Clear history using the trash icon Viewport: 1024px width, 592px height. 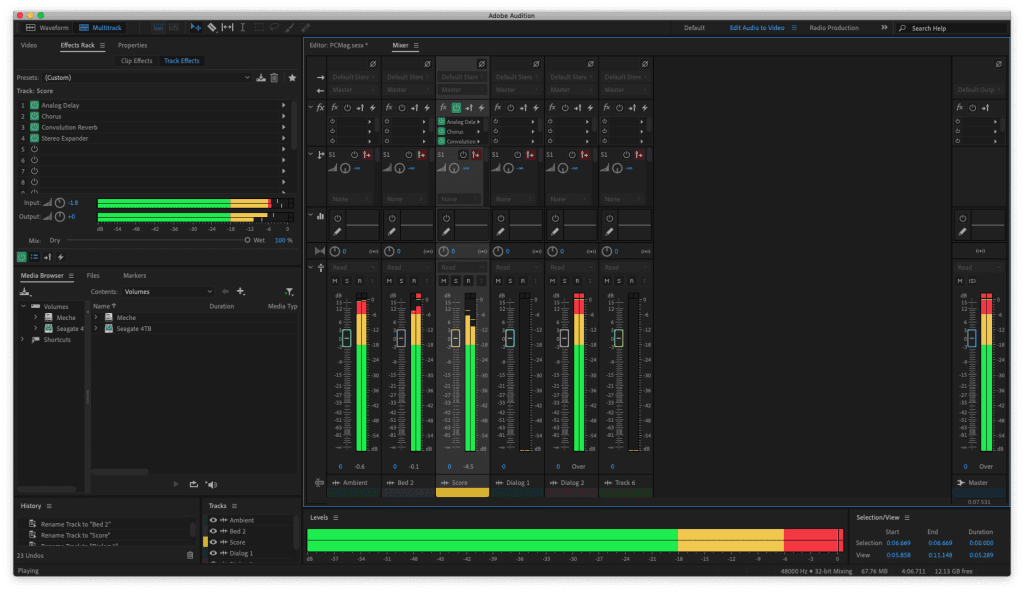[190, 554]
